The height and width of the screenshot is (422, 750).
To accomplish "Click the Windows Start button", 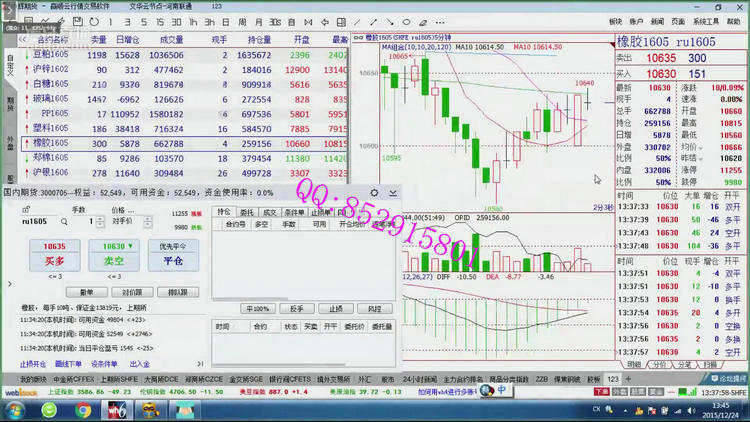I will point(14,410).
